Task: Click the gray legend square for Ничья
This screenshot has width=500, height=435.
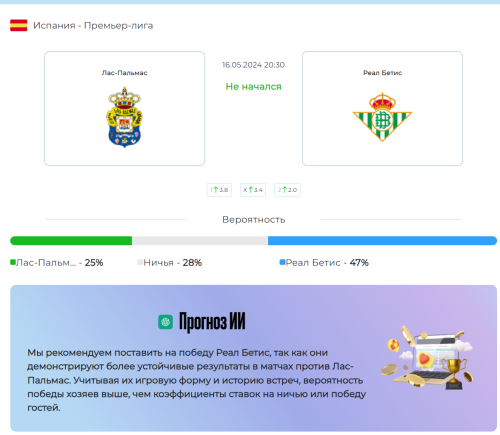Action: tap(140, 262)
